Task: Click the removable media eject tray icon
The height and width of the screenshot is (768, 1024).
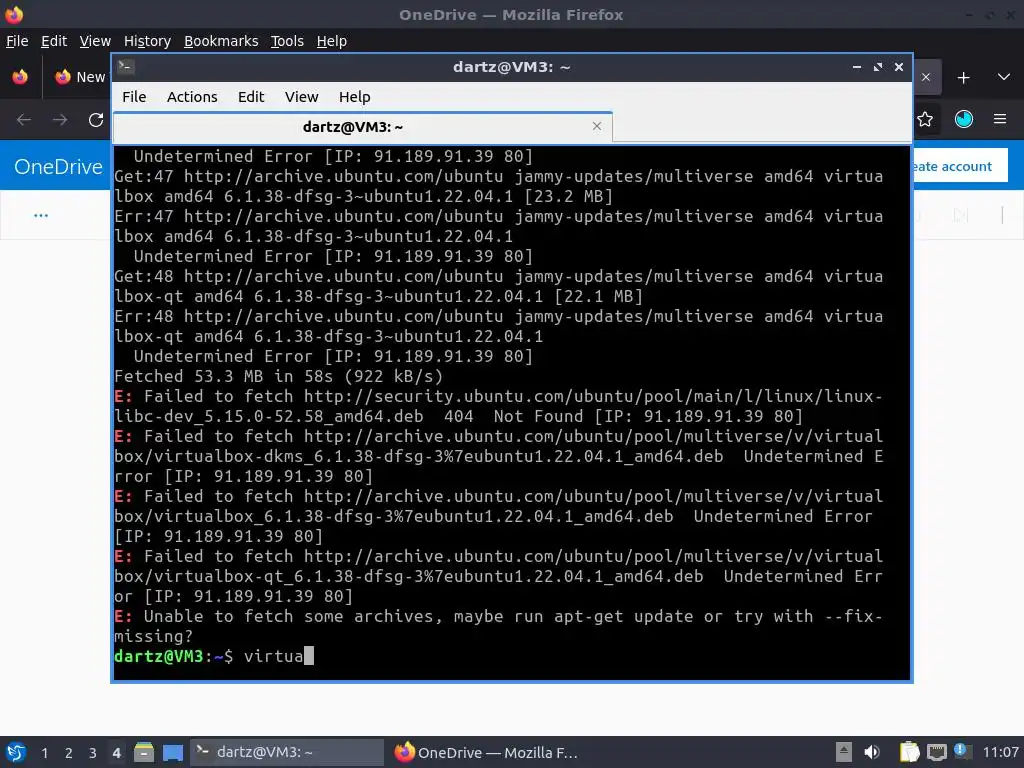Action: (844, 752)
